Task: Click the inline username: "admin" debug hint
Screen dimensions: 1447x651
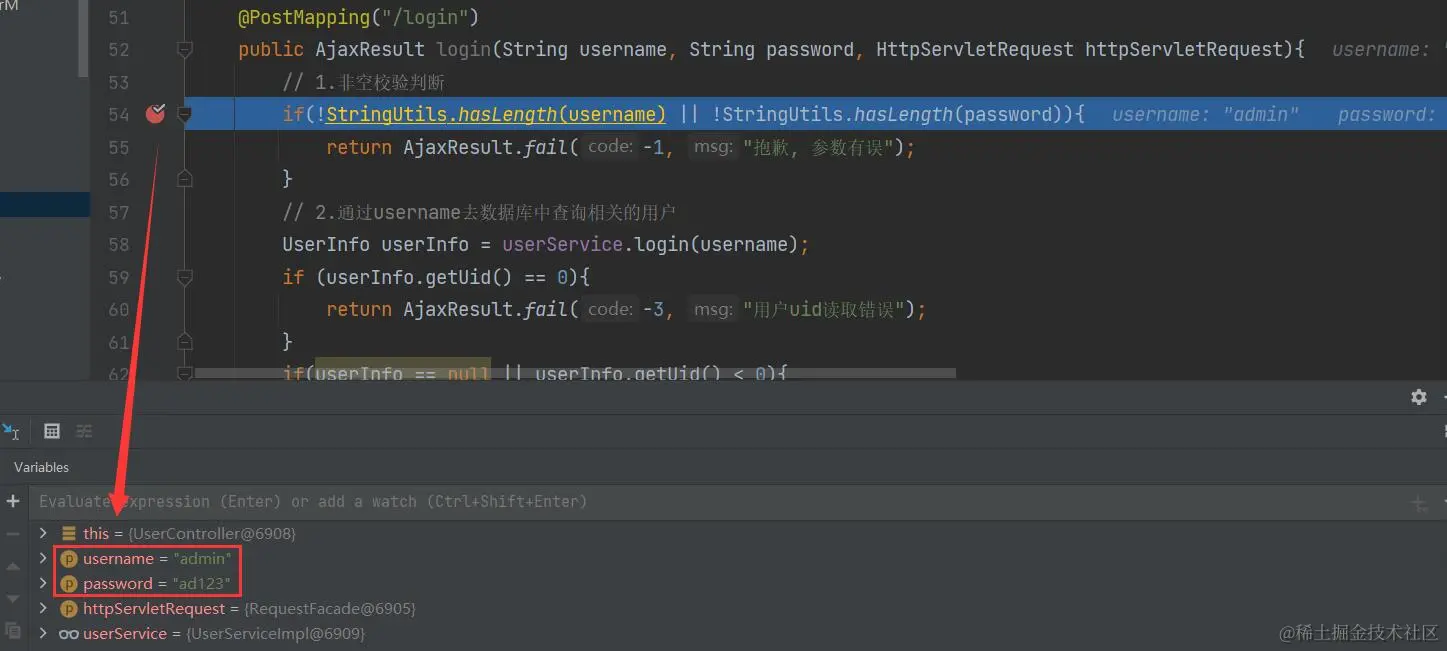Action: click(x=1205, y=114)
